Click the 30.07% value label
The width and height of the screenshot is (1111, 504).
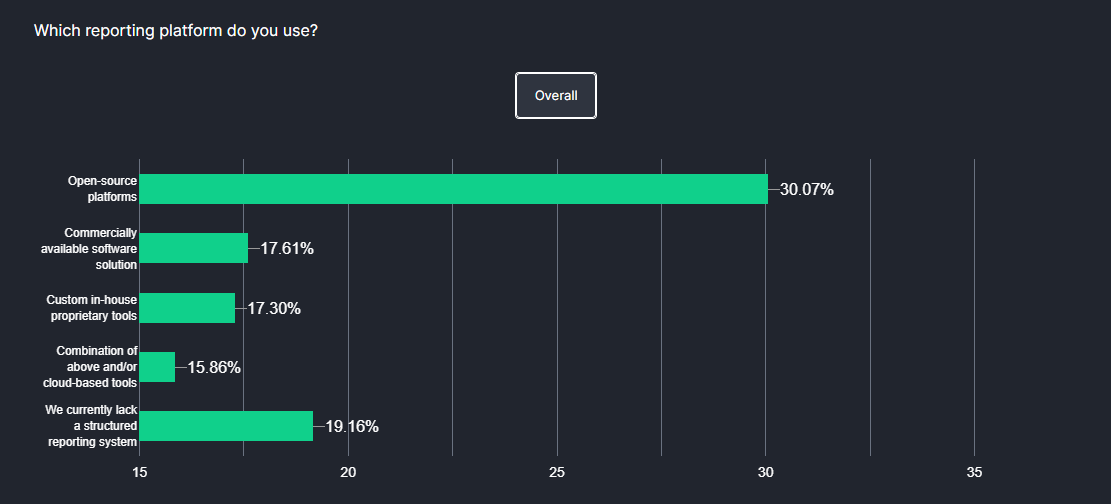[x=806, y=190]
